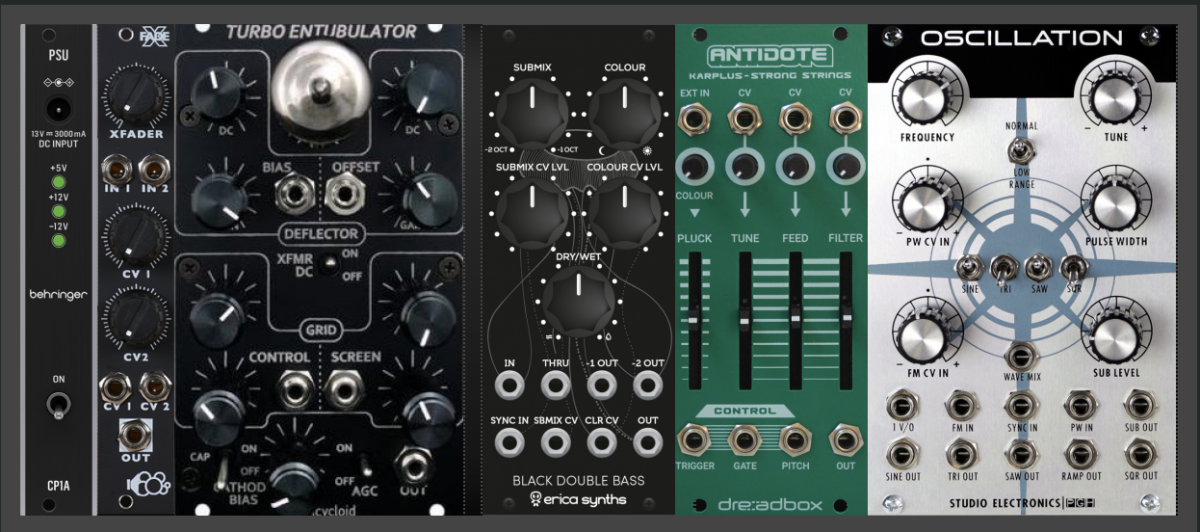Click the -1 OUT jack
The height and width of the screenshot is (532, 1200).
coord(601,385)
